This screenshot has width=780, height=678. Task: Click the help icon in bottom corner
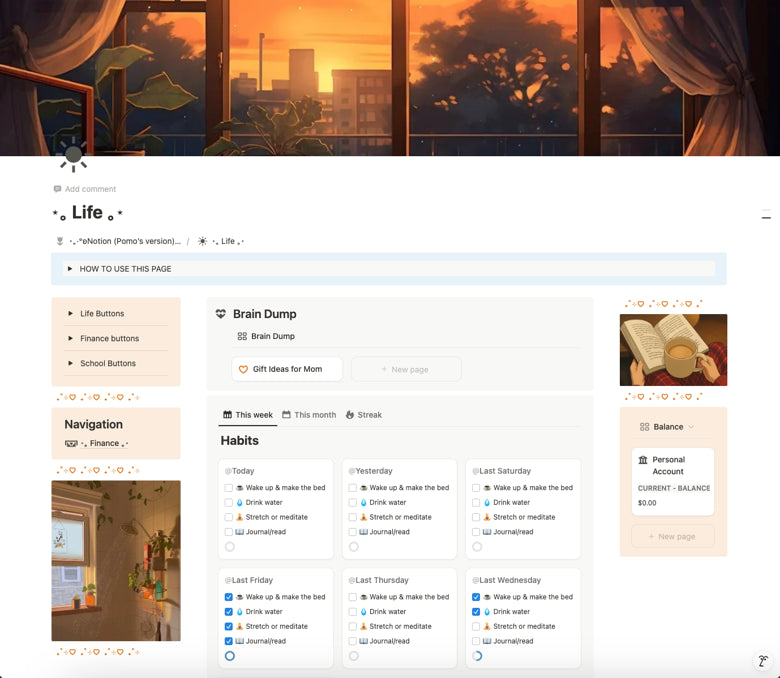coord(762,661)
